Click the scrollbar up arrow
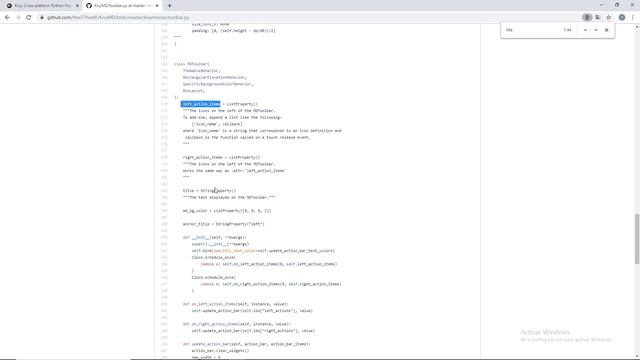The width and height of the screenshot is (640, 360). pos(637,27)
